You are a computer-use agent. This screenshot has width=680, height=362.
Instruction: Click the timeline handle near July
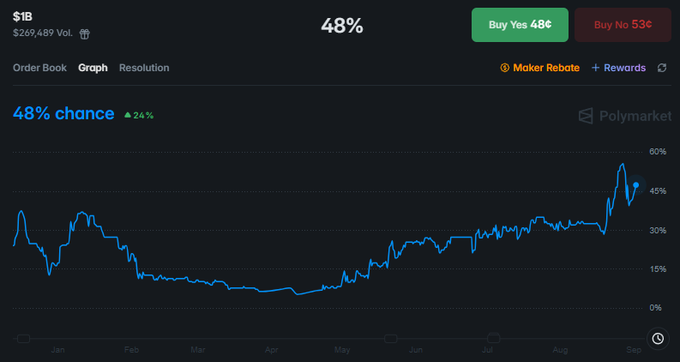tap(494, 338)
